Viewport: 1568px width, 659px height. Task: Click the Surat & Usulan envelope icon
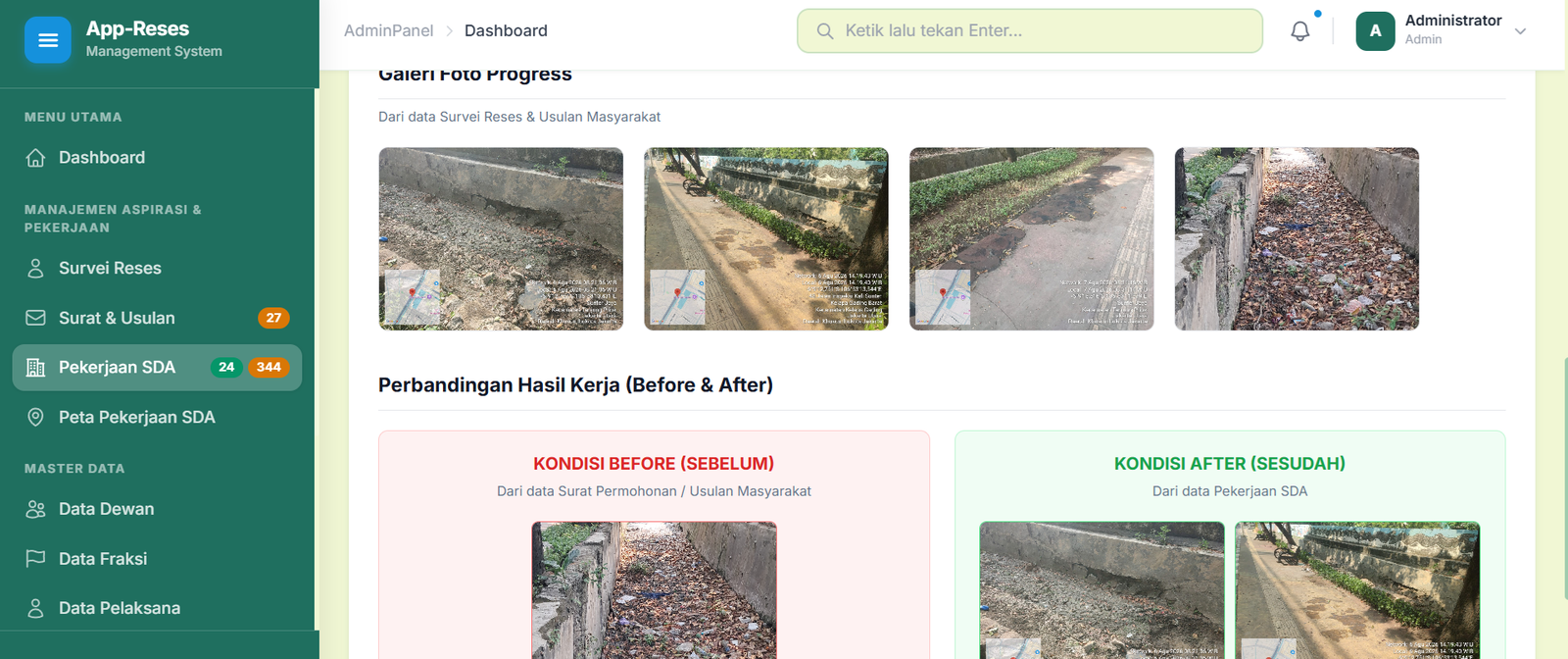pos(35,318)
